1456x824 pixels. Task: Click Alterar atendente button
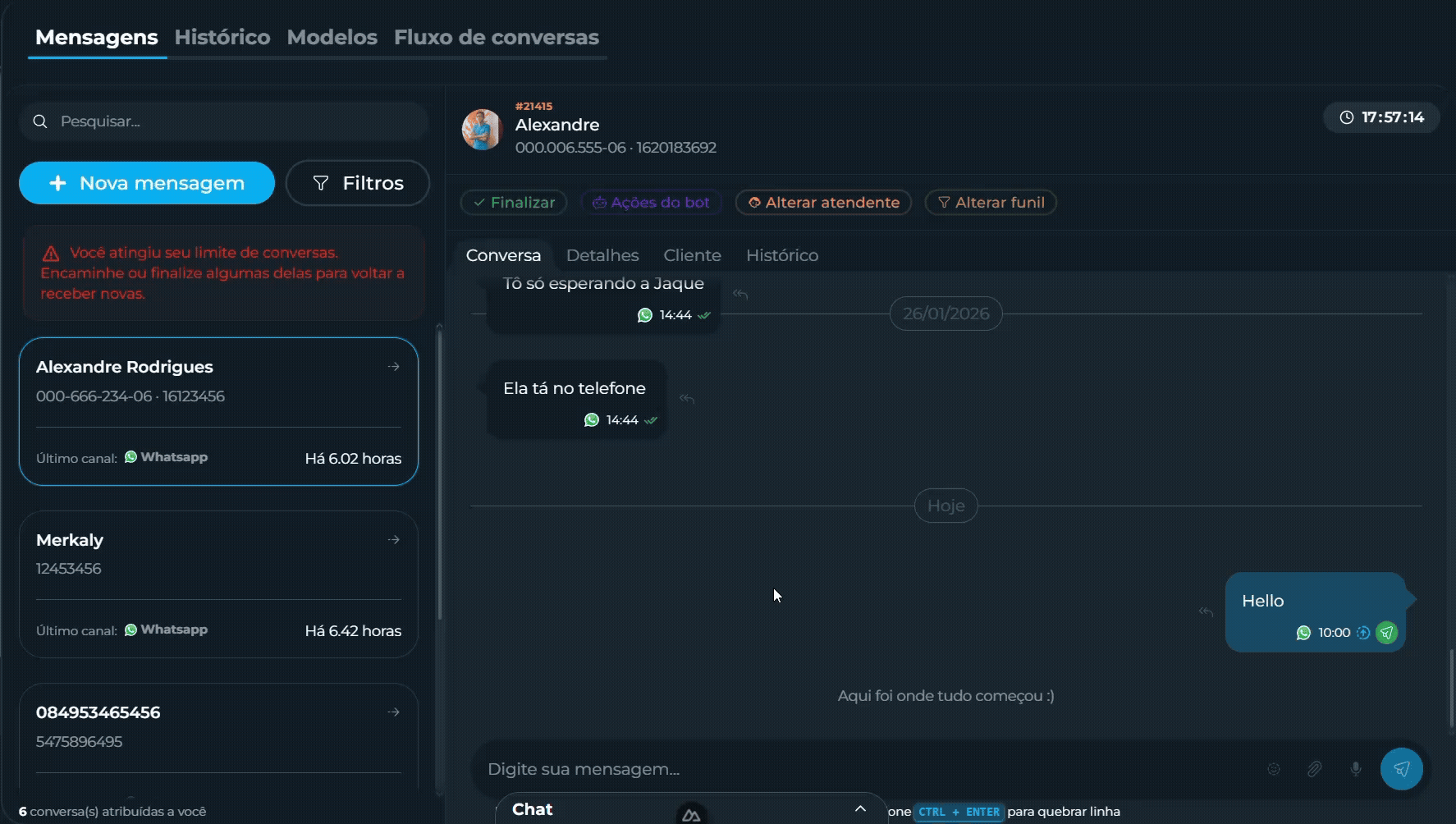pyautogui.click(x=823, y=203)
